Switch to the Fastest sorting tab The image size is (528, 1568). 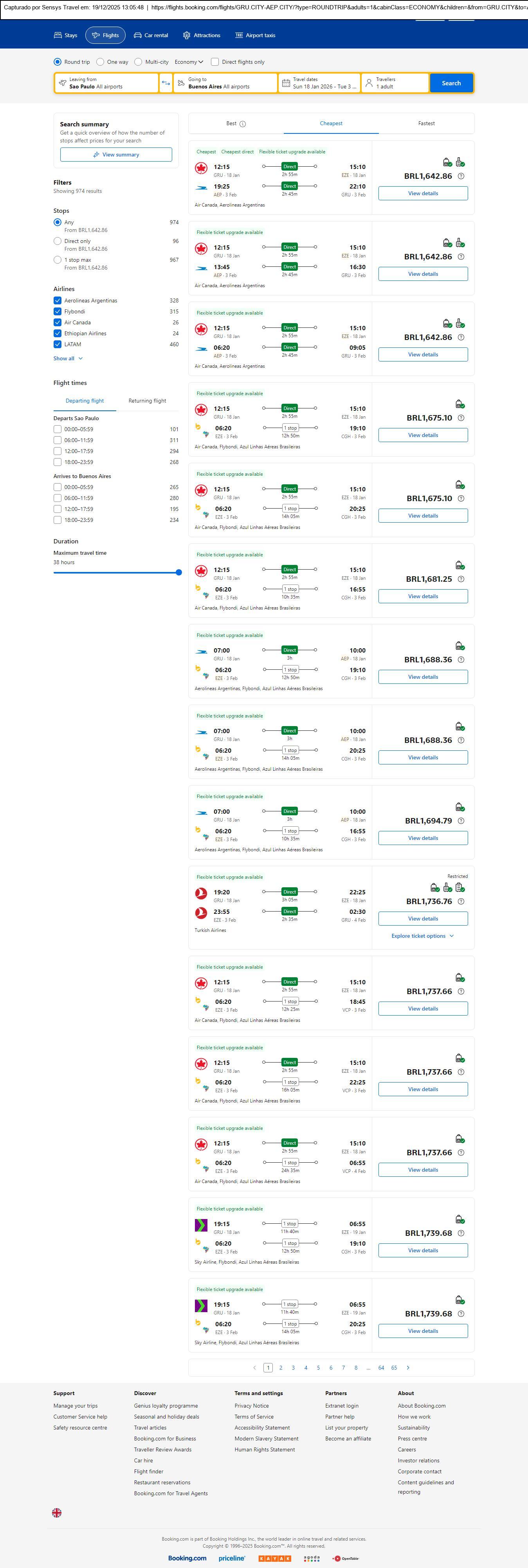pyautogui.click(x=426, y=124)
